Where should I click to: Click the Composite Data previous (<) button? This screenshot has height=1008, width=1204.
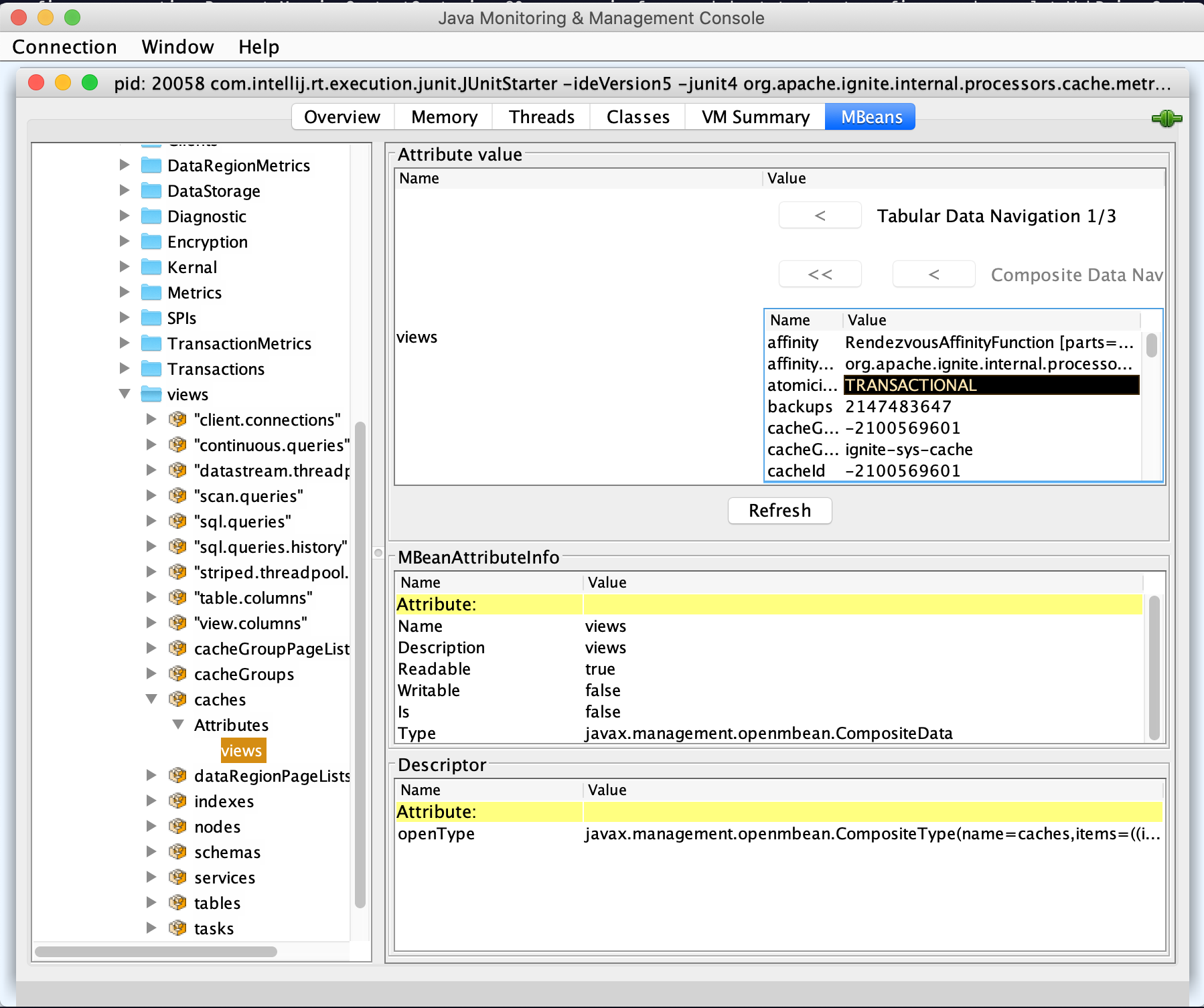[x=933, y=274]
